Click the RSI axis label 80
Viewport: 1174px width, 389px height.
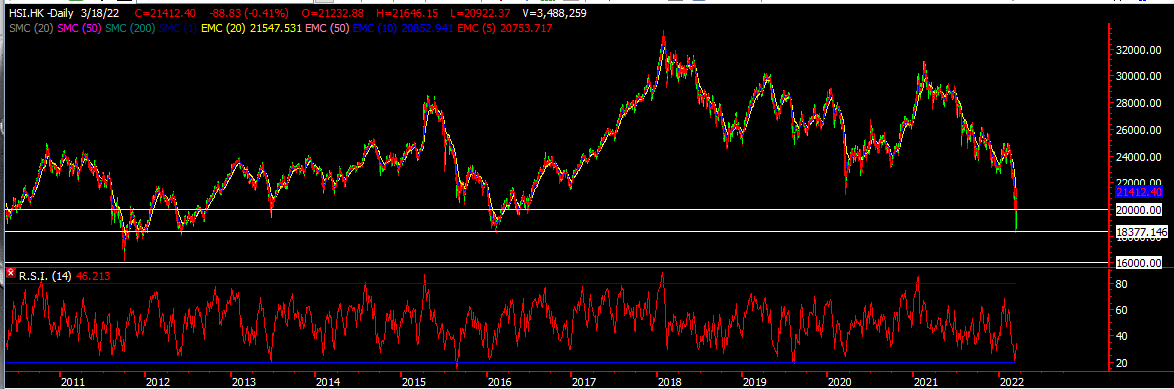(x=1122, y=284)
